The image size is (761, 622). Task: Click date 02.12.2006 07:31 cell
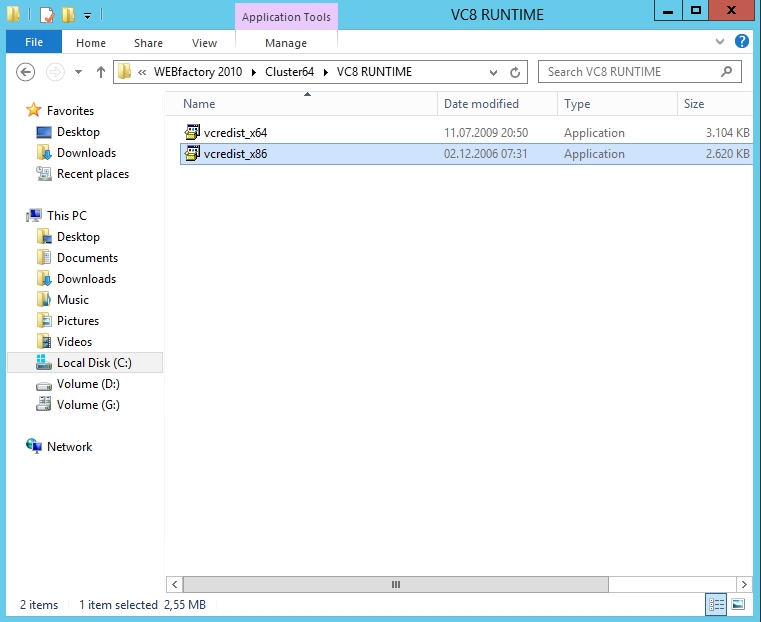click(485, 154)
